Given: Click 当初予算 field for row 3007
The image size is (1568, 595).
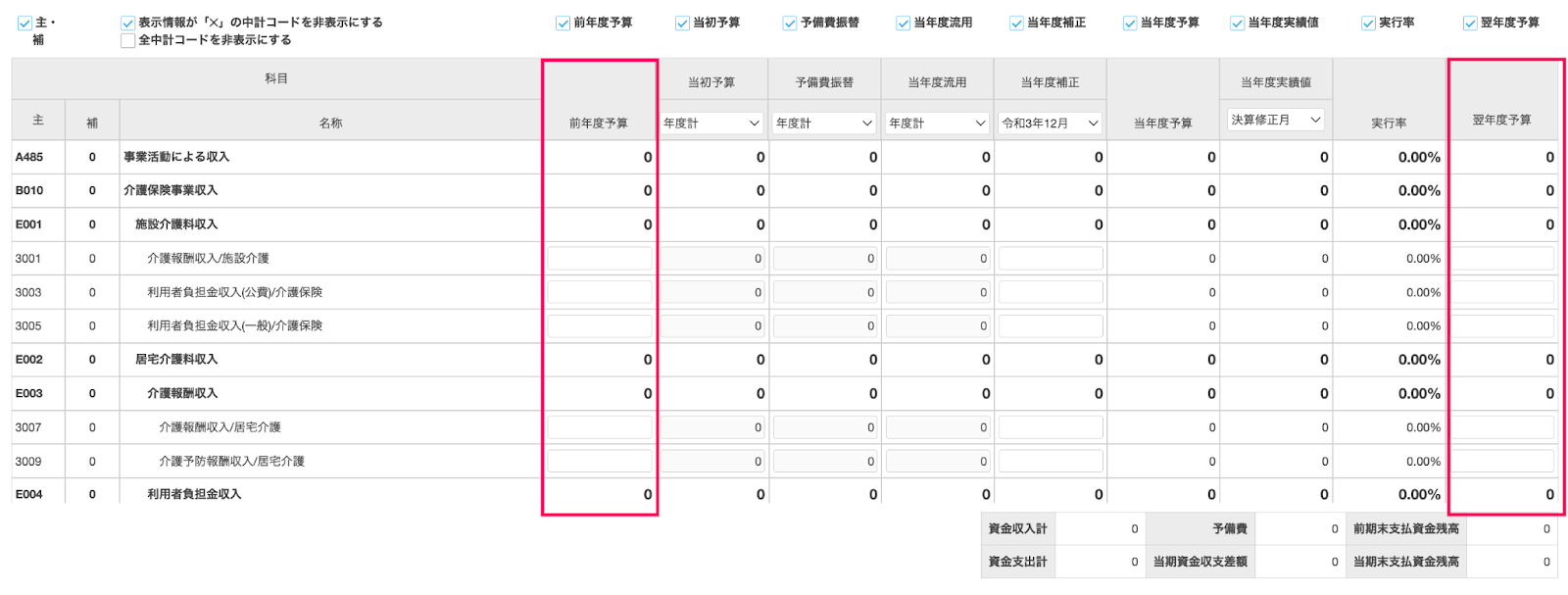Looking at the screenshot, I should coord(712,427).
